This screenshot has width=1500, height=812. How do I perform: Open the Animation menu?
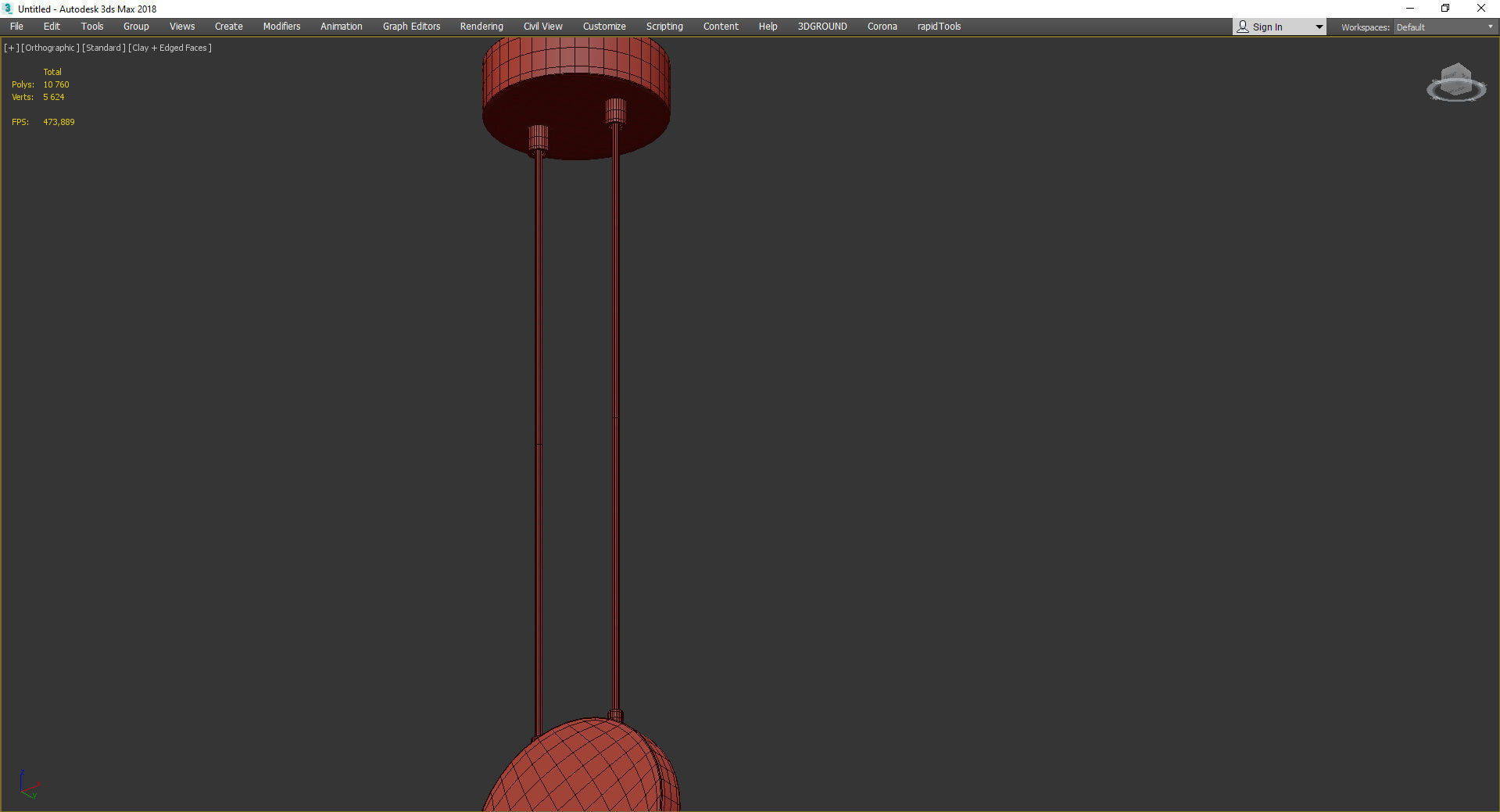342,27
